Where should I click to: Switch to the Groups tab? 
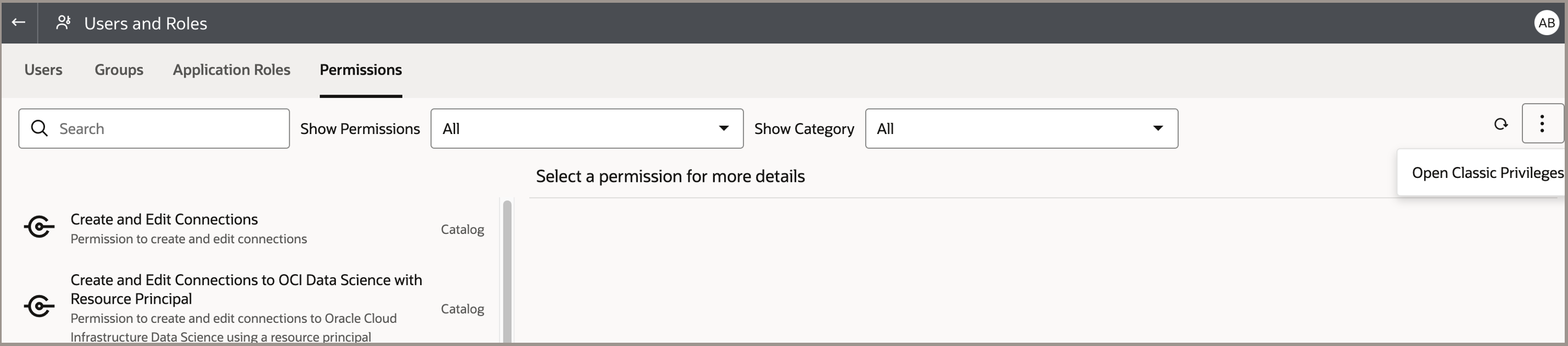coord(119,70)
